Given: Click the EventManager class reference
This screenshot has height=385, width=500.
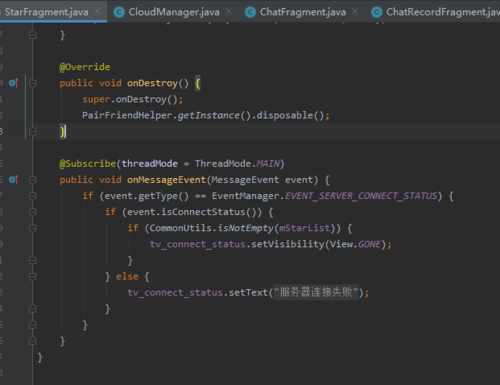Looking at the screenshot, I should 245,196.
